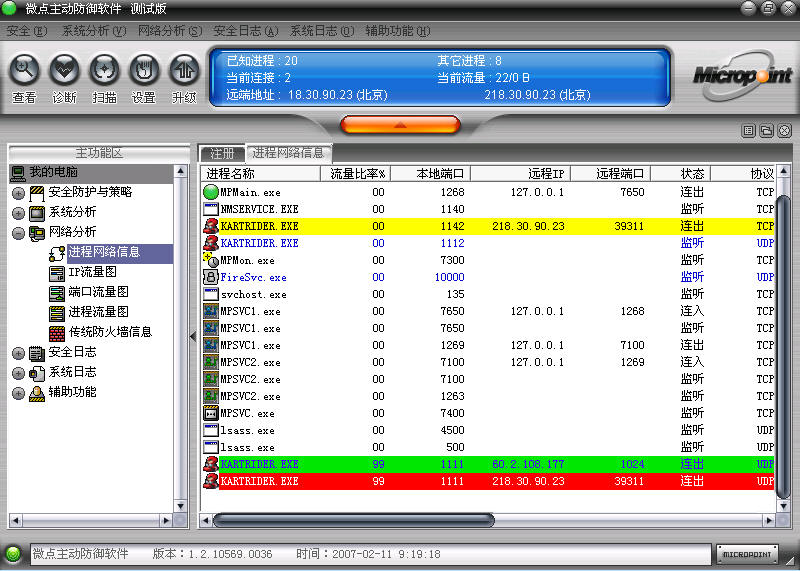Expand the 安全日志 tree node
The height and width of the screenshot is (571, 800).
pyautogui.click(x=18, y=353)
